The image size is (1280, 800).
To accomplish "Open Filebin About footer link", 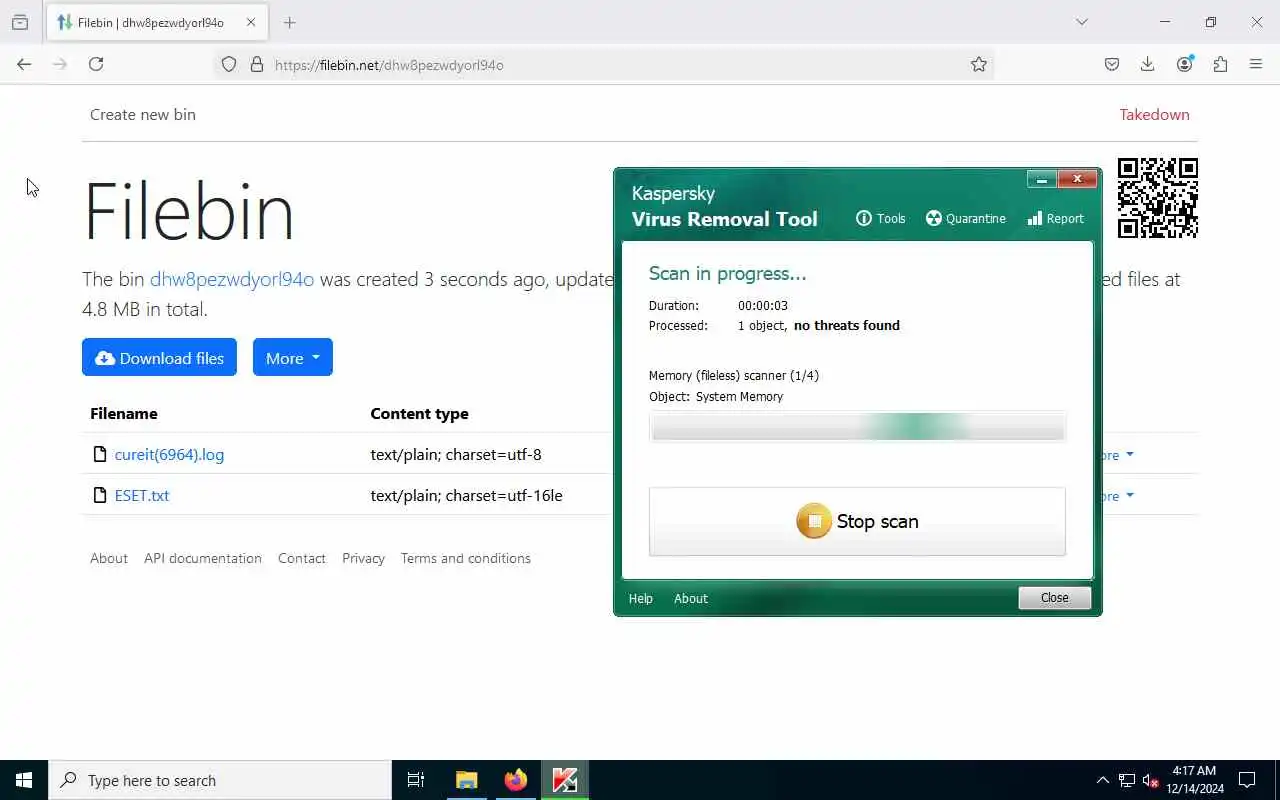I will pos(109,558).
